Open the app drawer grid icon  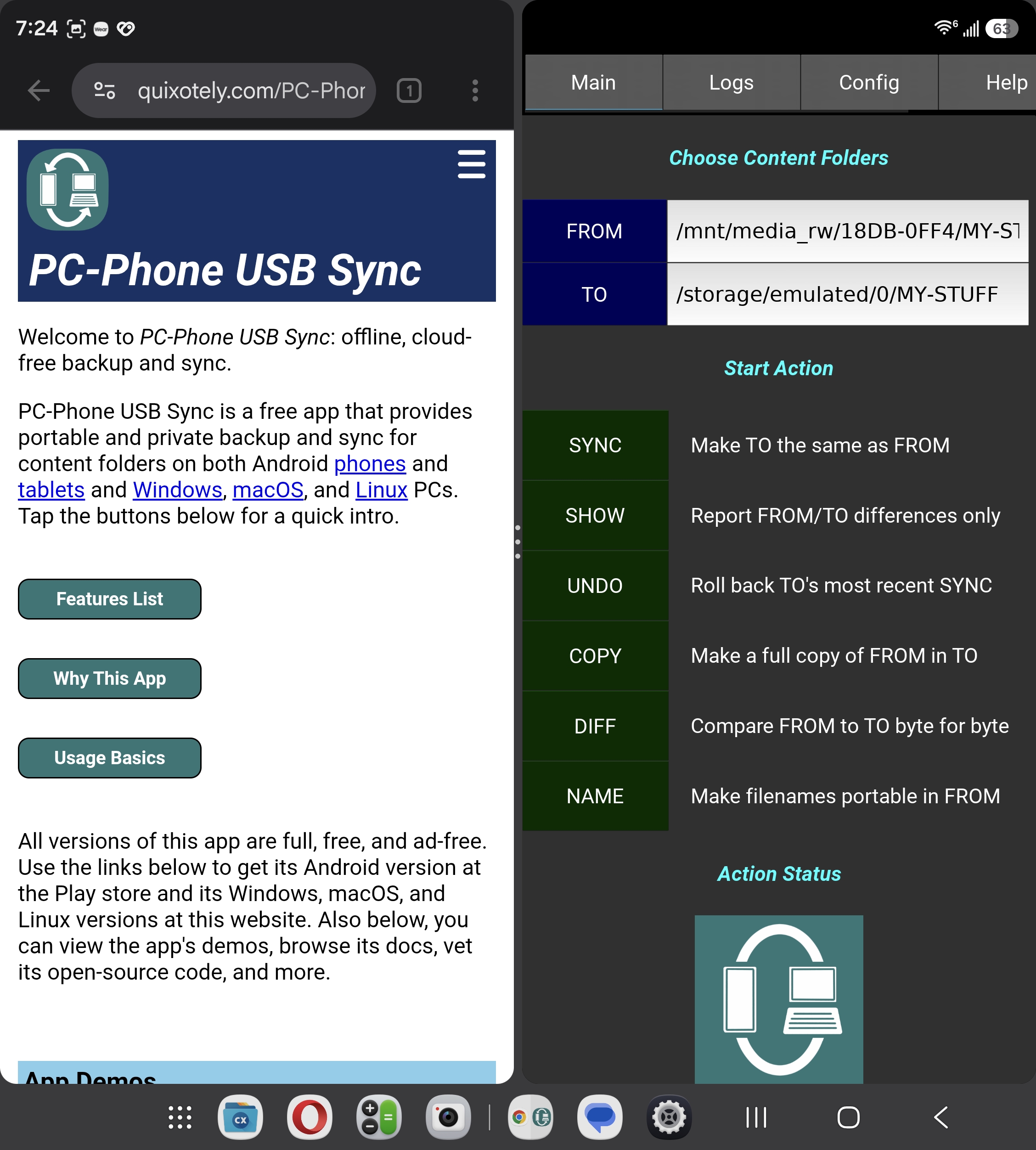180,1117
